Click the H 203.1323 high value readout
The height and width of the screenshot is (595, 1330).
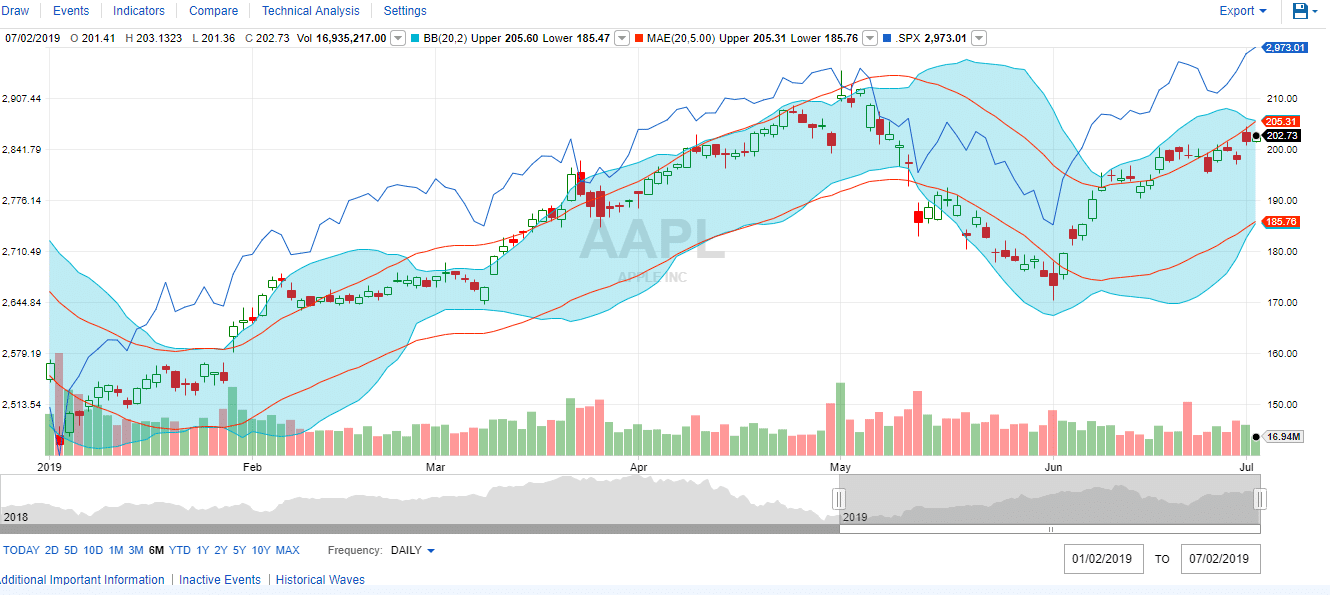tap(154, 38)
